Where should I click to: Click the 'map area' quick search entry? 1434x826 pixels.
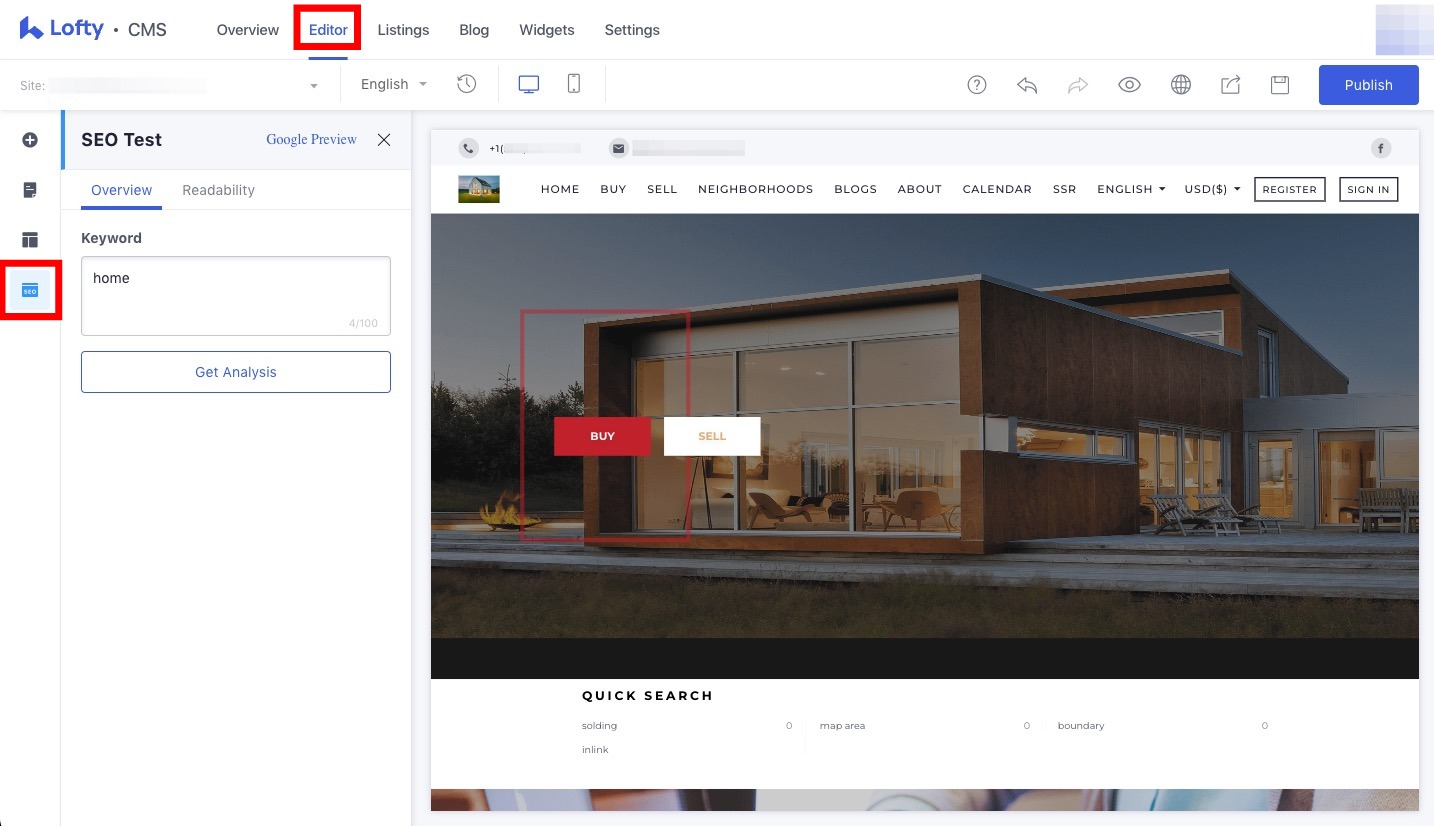pos(842,726)
